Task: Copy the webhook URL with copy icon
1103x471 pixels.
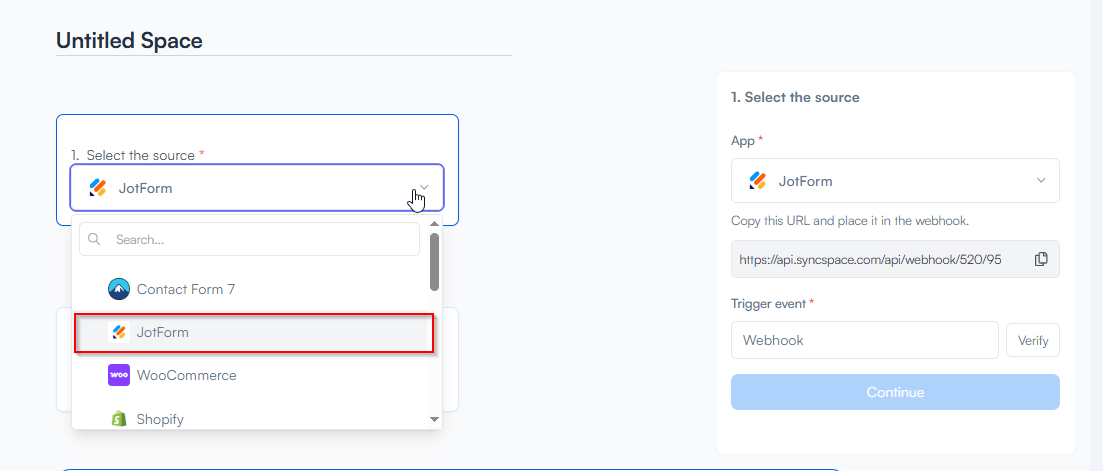Action: click(x=1041, y=259)
